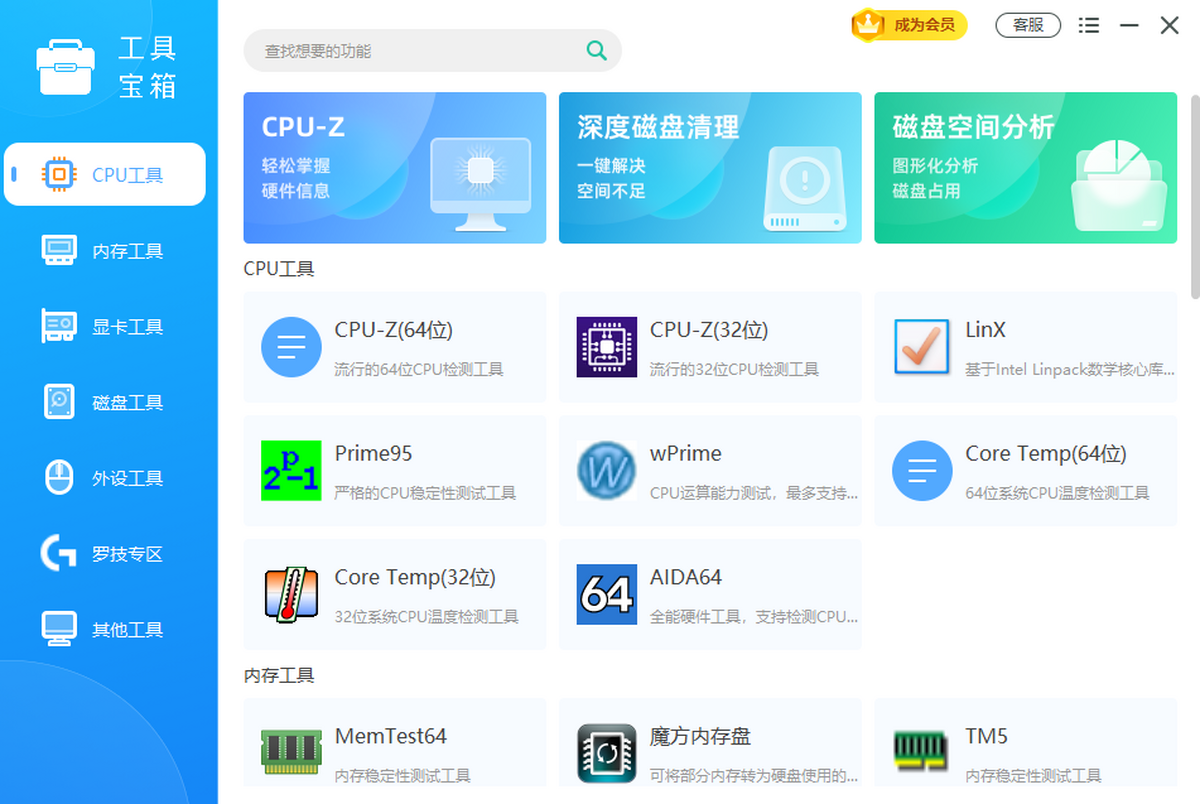
Task: Switch to 其他工具 category label
Action: pos(127,630)
